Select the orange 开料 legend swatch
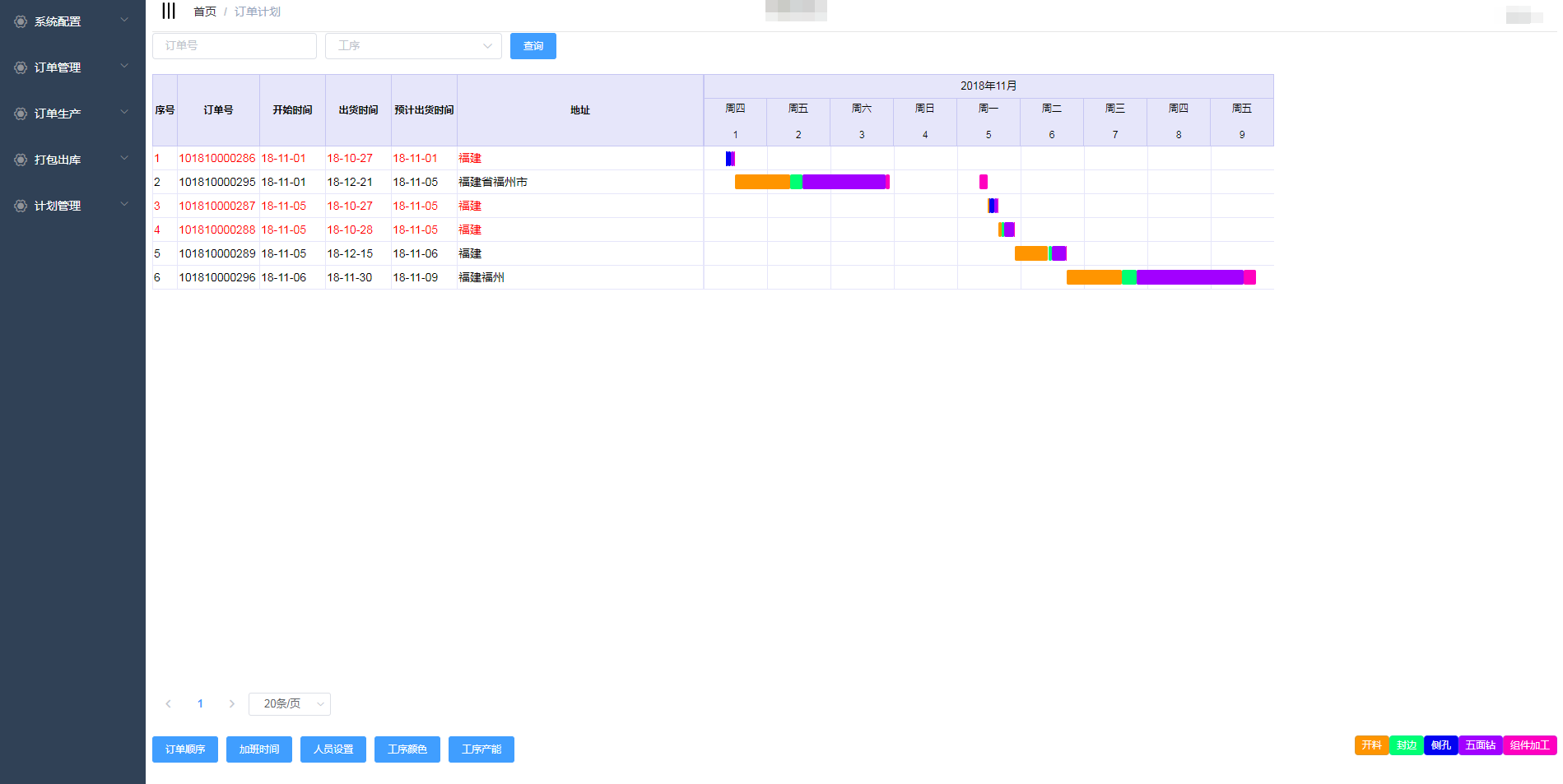 click(x=1371, y=745)
